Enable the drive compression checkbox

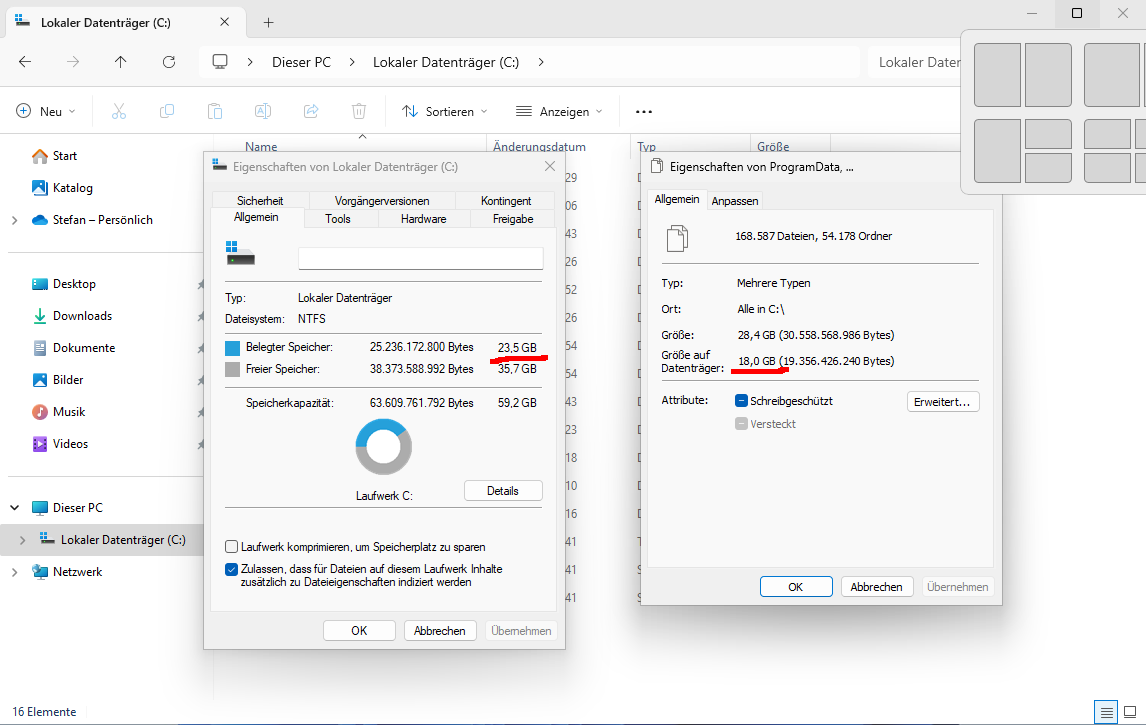[232, 547]
